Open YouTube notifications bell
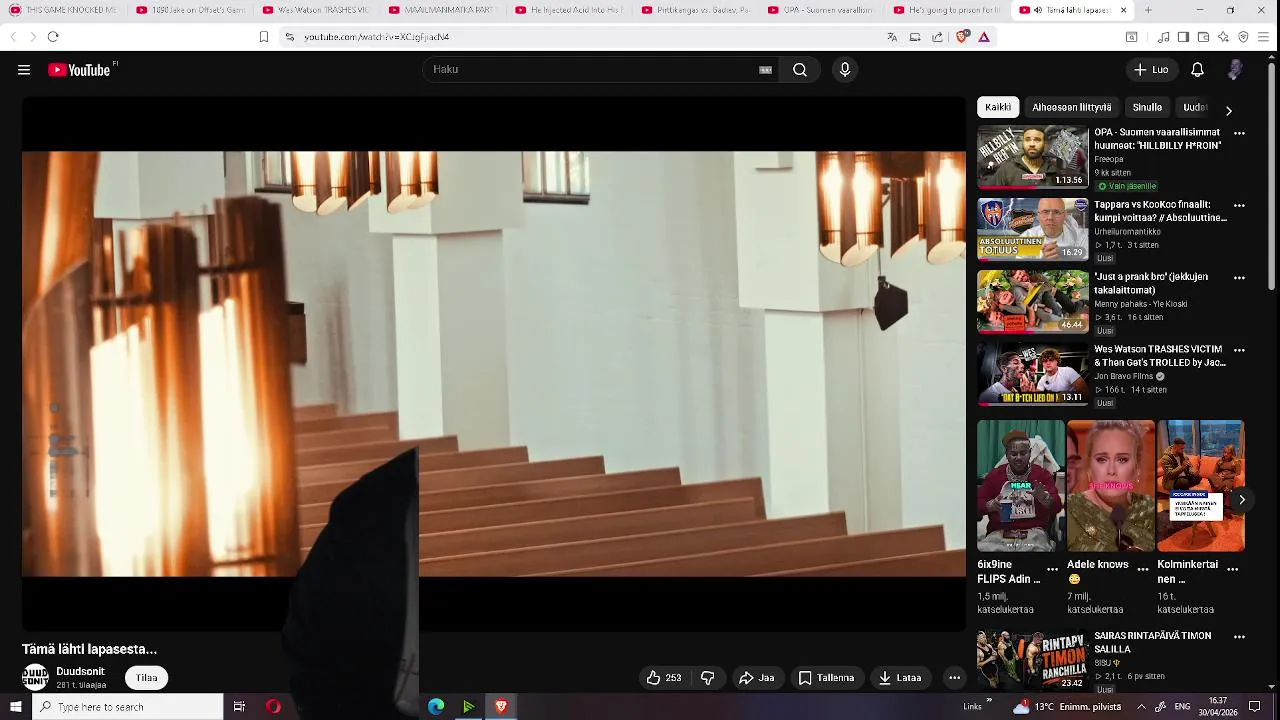Viewport: 1280px width, 720px height. pyautogui.click(x=1197, y=70)
